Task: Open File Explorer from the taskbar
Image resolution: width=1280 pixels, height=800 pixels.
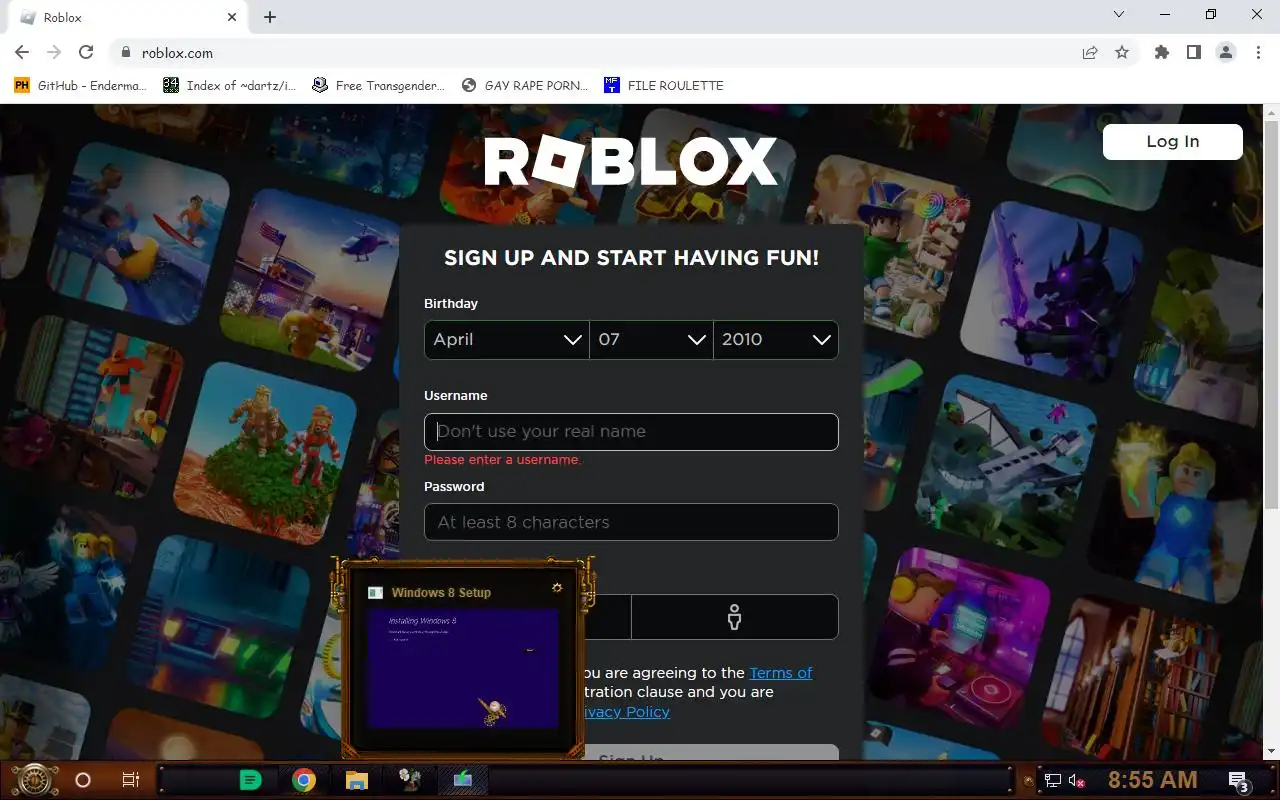Action: point(357,780)
